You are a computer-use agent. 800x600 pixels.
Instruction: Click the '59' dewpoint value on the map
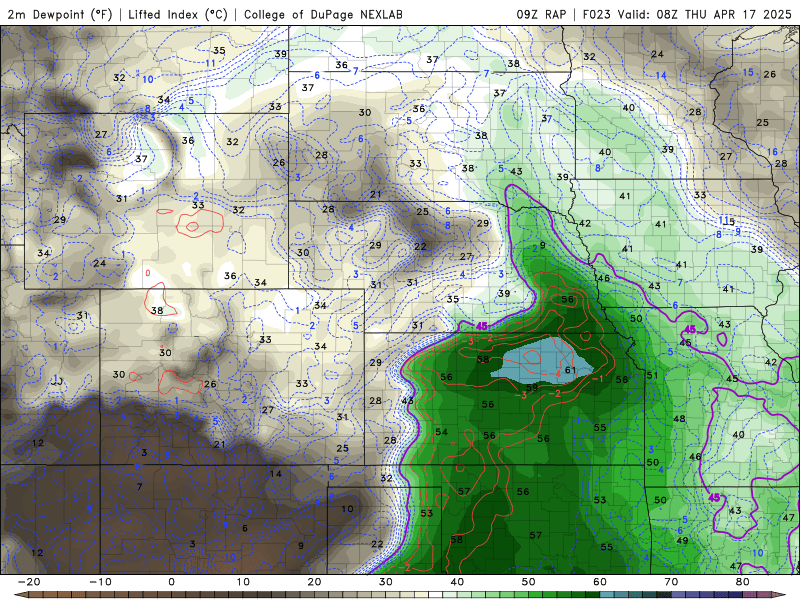(532, 388)
